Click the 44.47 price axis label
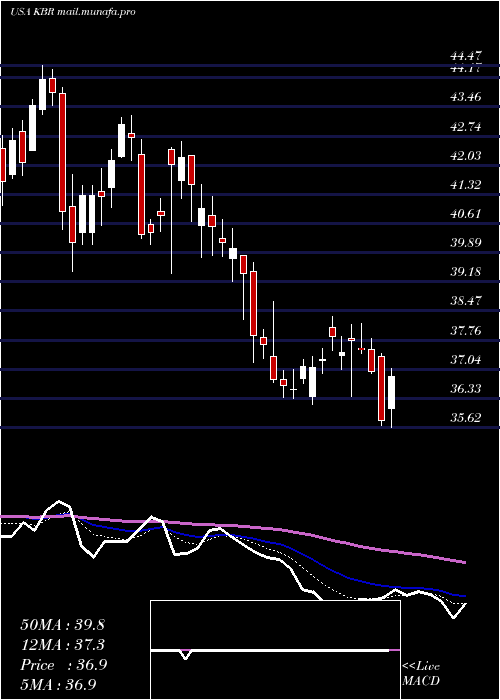The image size is (500, 700). (x=466, y=56)
